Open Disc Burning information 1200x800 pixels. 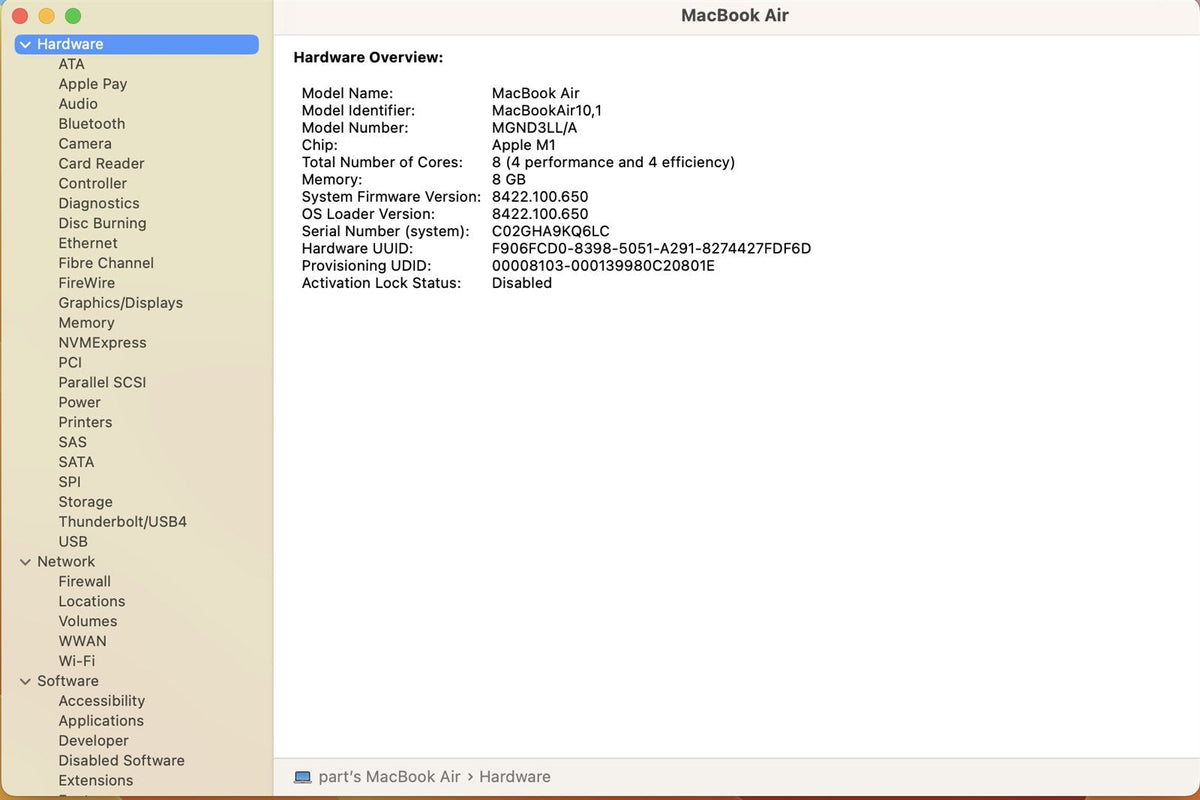tap(102, 224)
